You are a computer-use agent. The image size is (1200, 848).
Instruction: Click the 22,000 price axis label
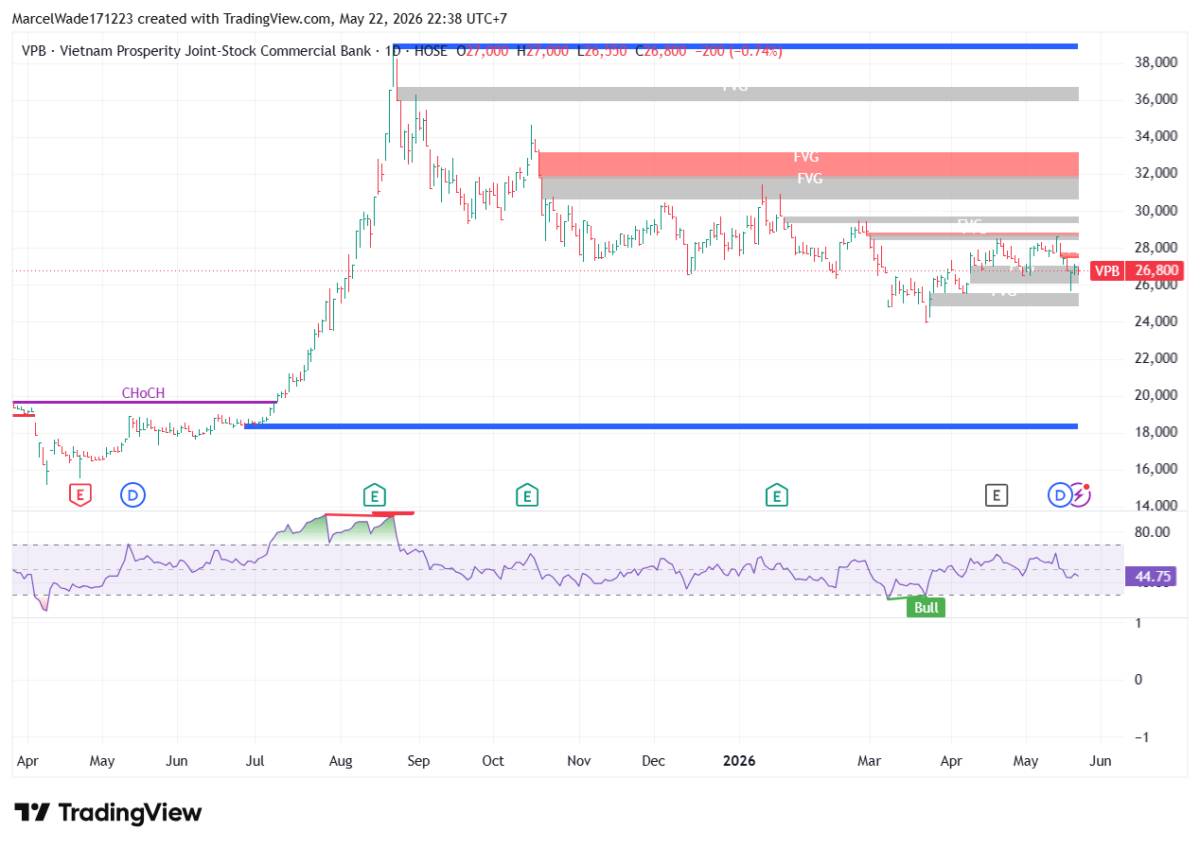1155,358
